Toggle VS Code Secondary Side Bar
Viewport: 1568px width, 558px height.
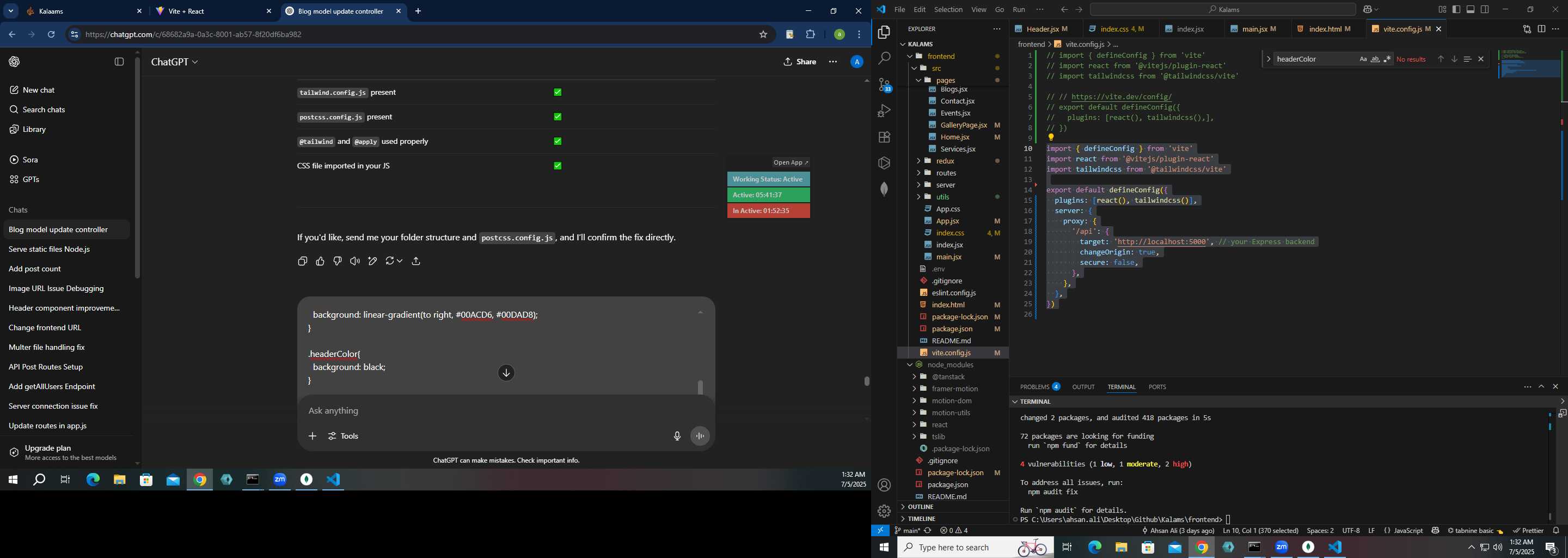coord(1485,10)
